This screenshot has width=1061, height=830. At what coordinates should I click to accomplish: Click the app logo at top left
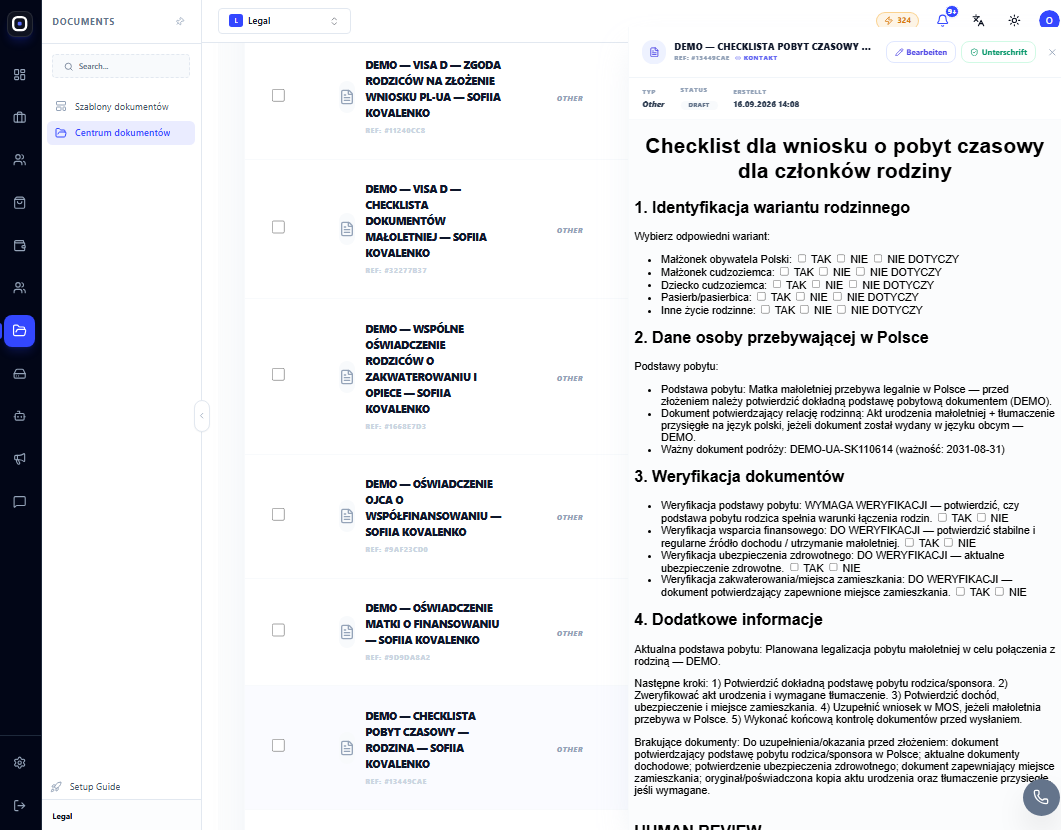pos(20,24)
